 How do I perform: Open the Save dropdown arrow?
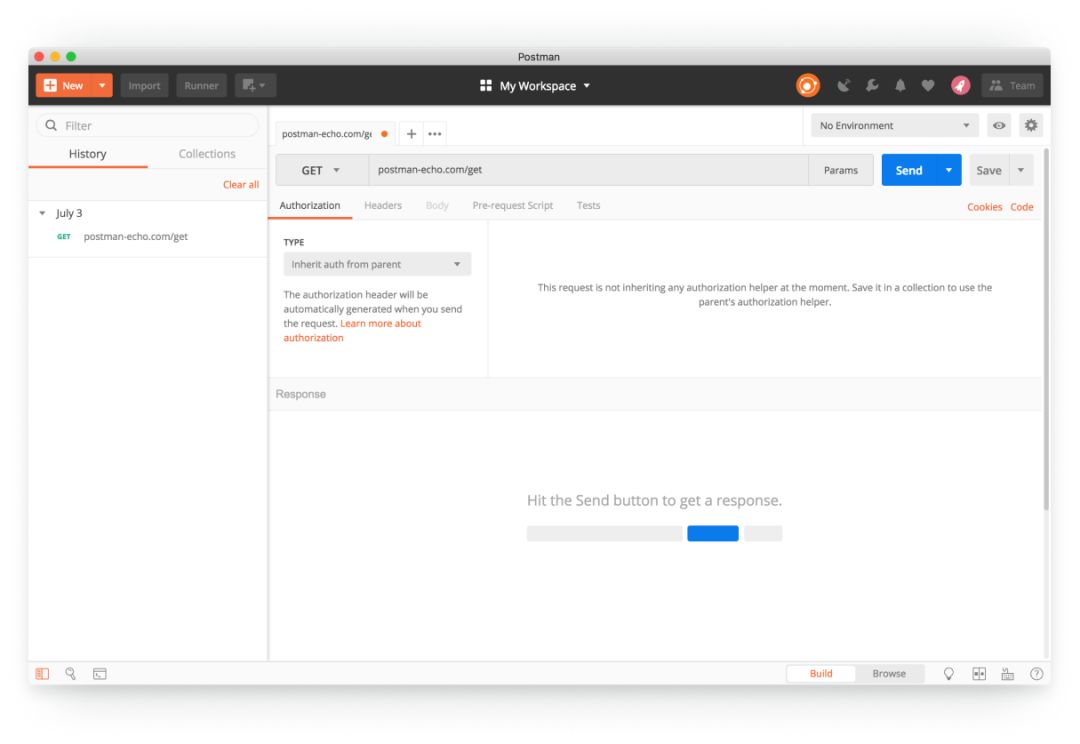coord(1021,170)
